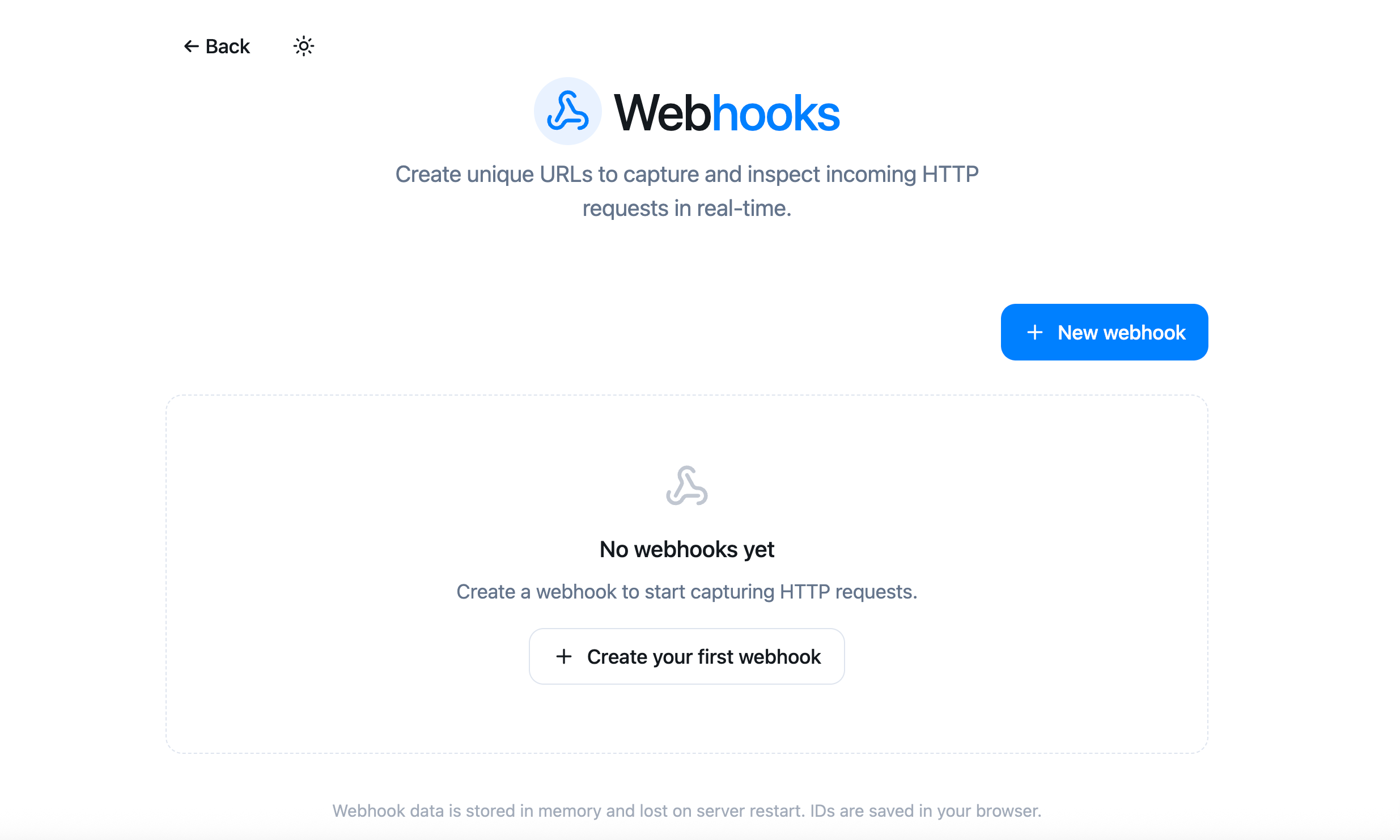Viewport: 1400px width, 840px height.
Task: Click the plus icon before Create your first
Action: coord(564,656)
